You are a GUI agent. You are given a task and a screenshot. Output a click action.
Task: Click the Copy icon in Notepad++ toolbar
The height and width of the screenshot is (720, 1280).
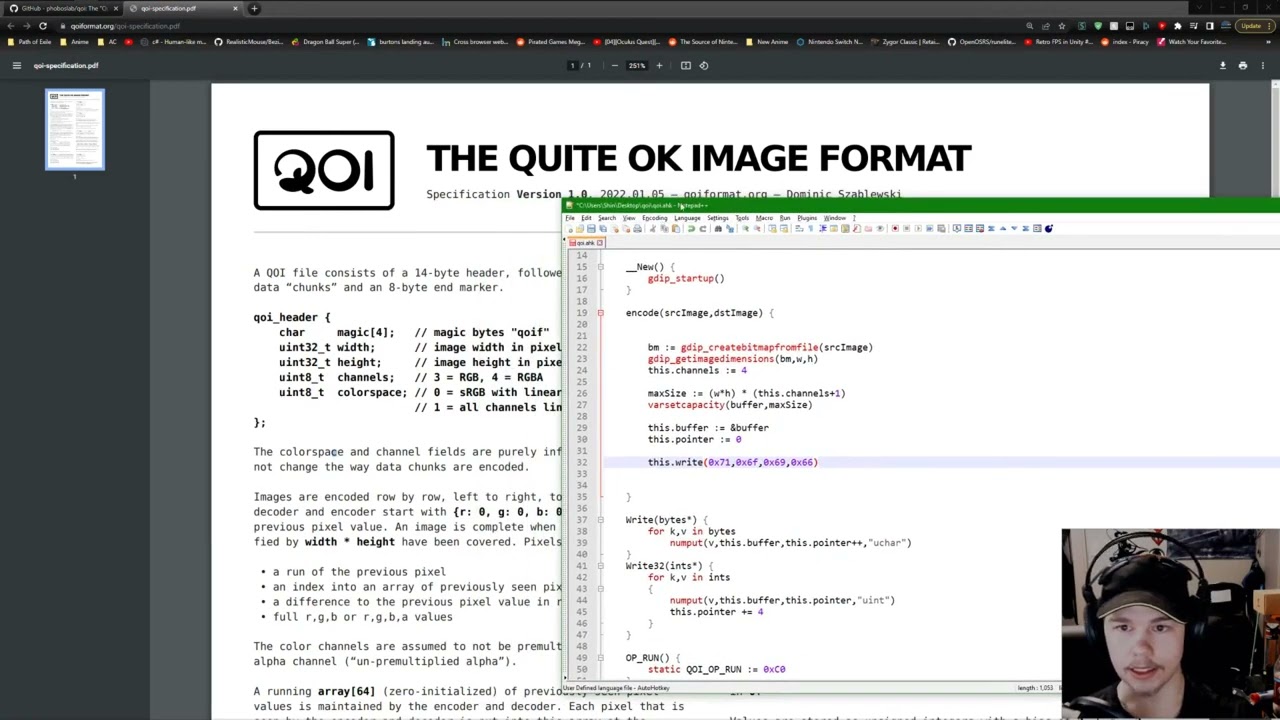pos(664,228)
